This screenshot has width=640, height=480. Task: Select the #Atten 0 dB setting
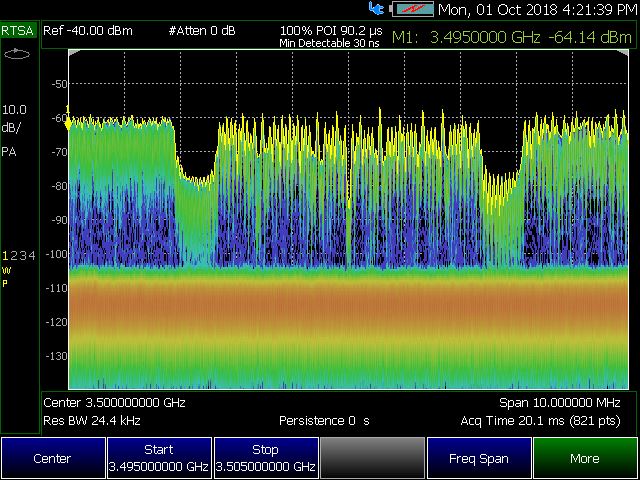click(x=202, y=31)
